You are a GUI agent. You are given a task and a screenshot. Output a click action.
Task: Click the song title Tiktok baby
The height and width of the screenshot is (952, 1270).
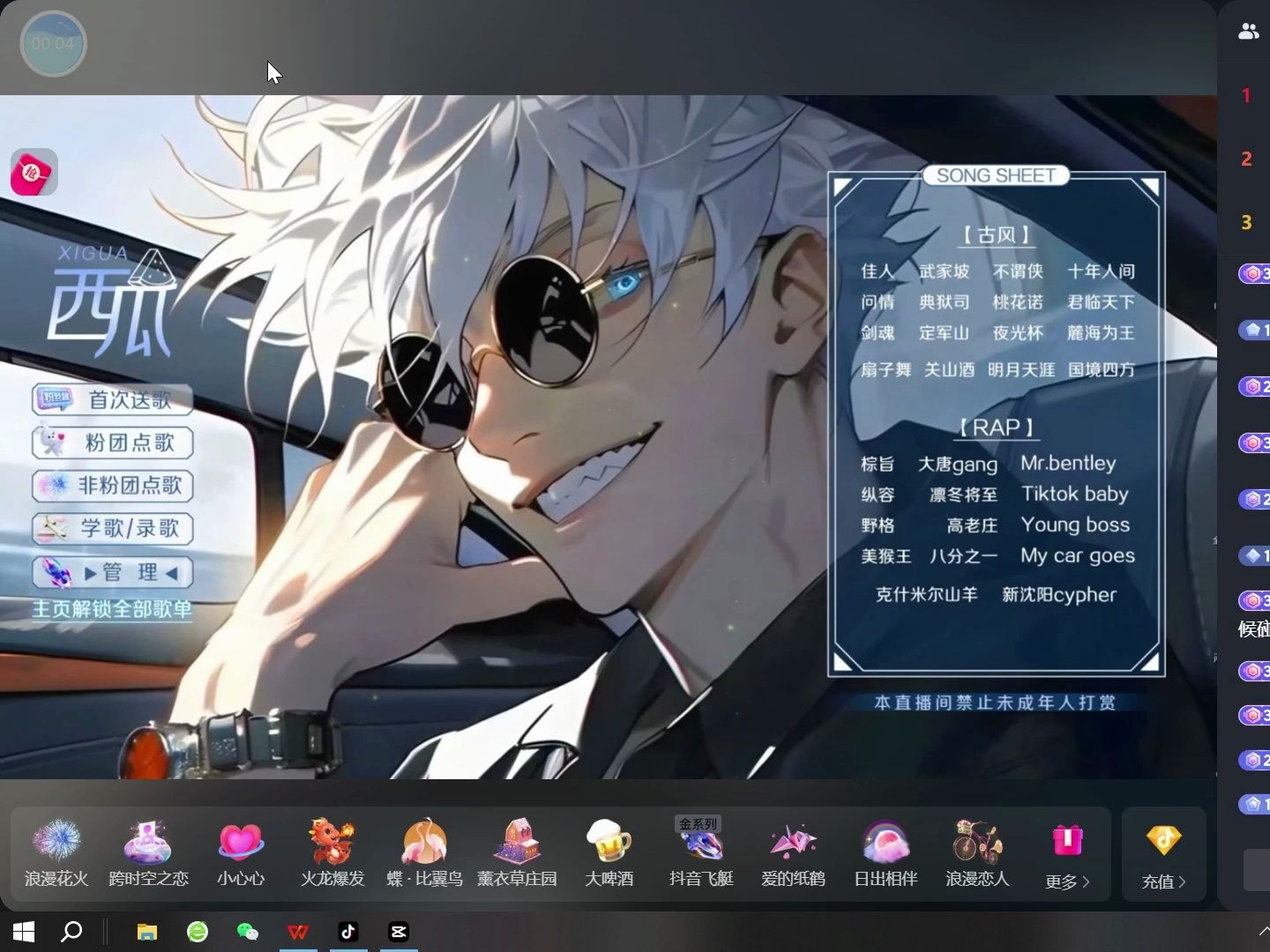coord(1075,494)
